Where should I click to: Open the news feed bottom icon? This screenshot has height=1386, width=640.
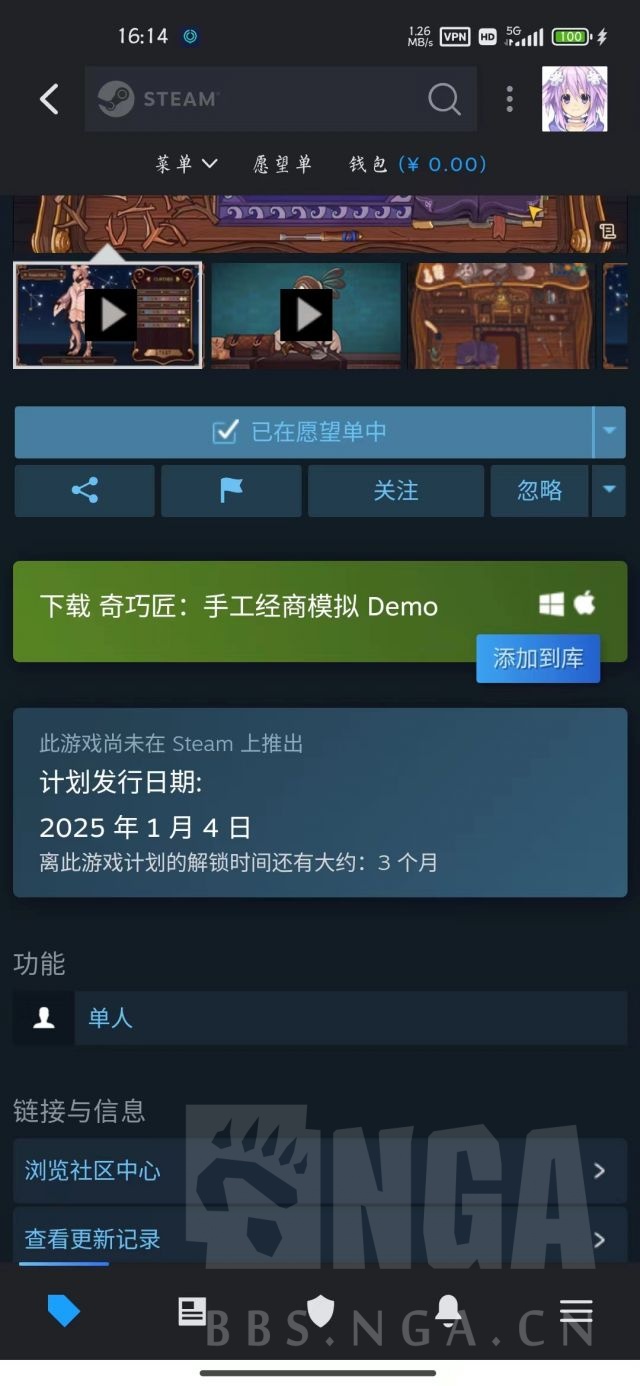point(192,1311)
